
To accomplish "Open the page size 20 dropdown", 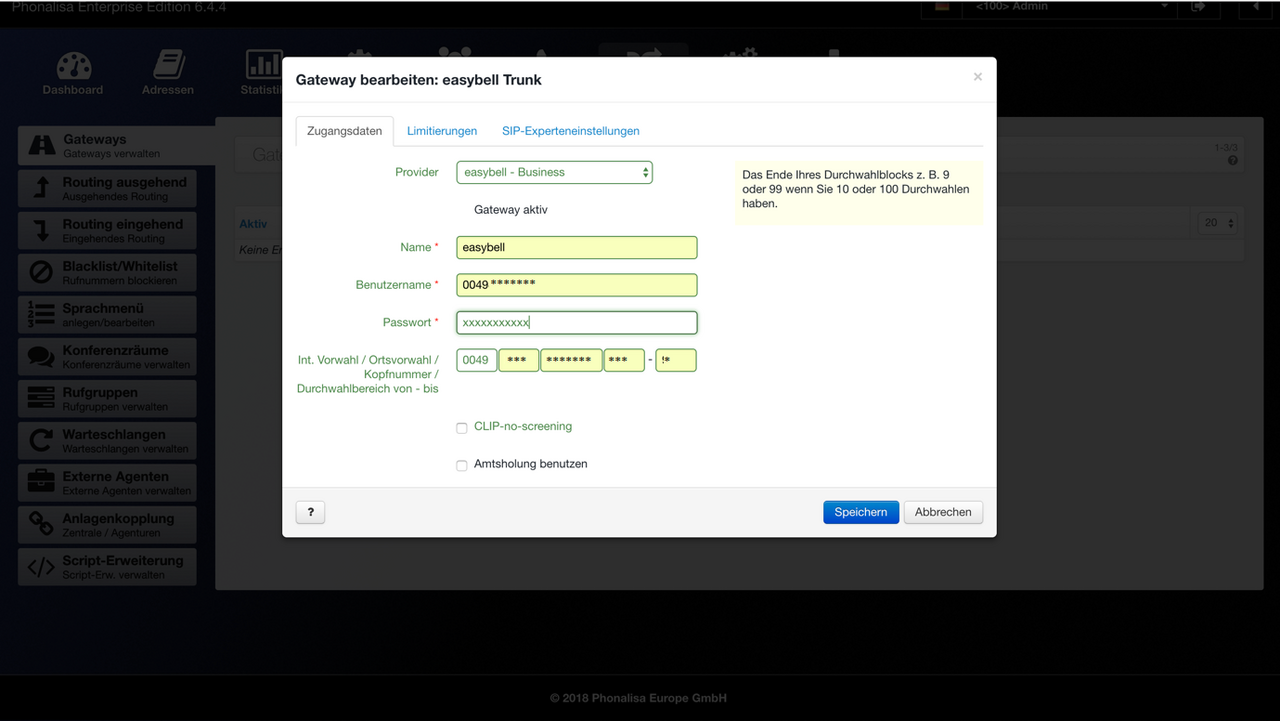I will (x=1218, y=223).
